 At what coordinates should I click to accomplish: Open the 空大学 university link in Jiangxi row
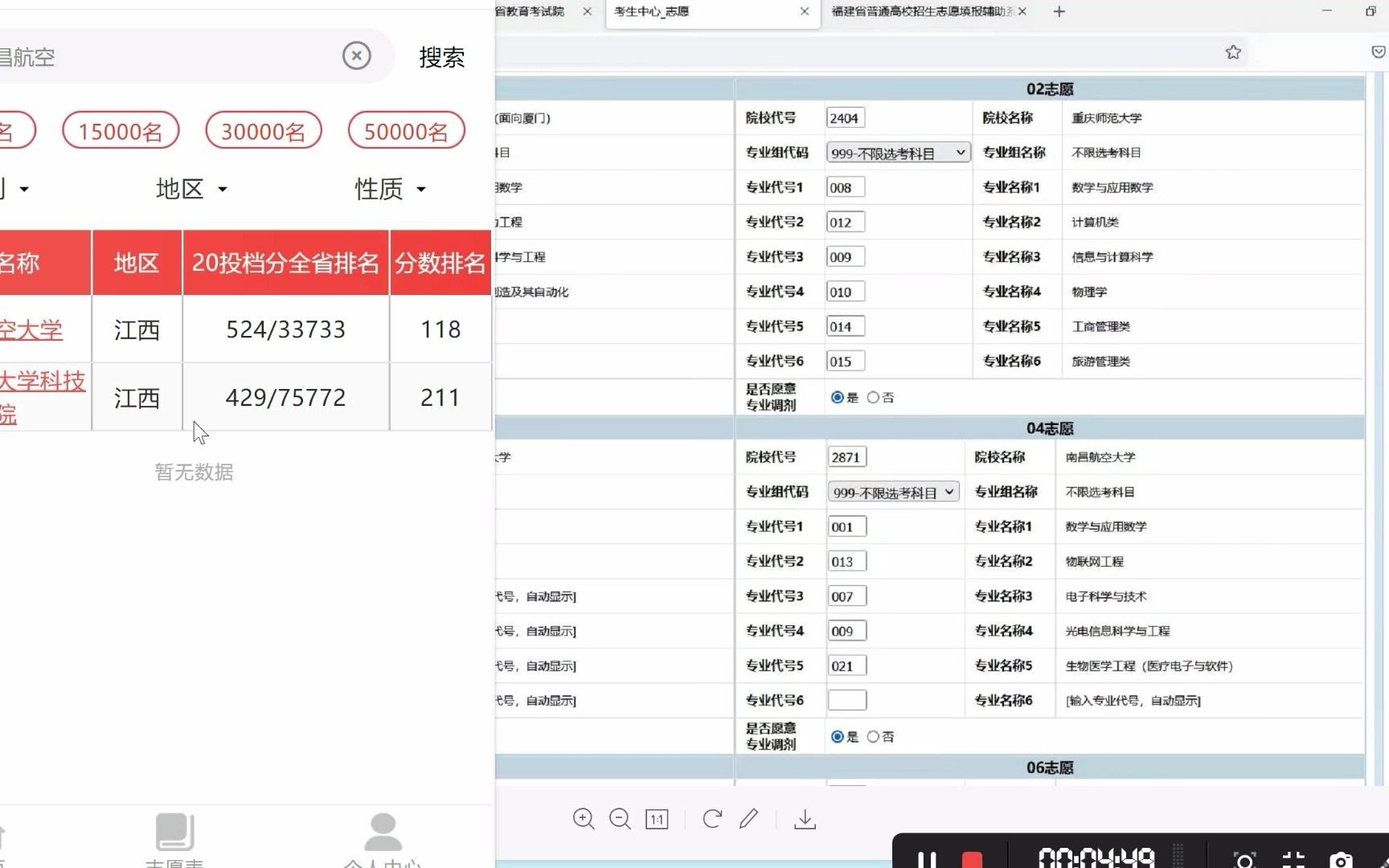[x=31, y=330]
